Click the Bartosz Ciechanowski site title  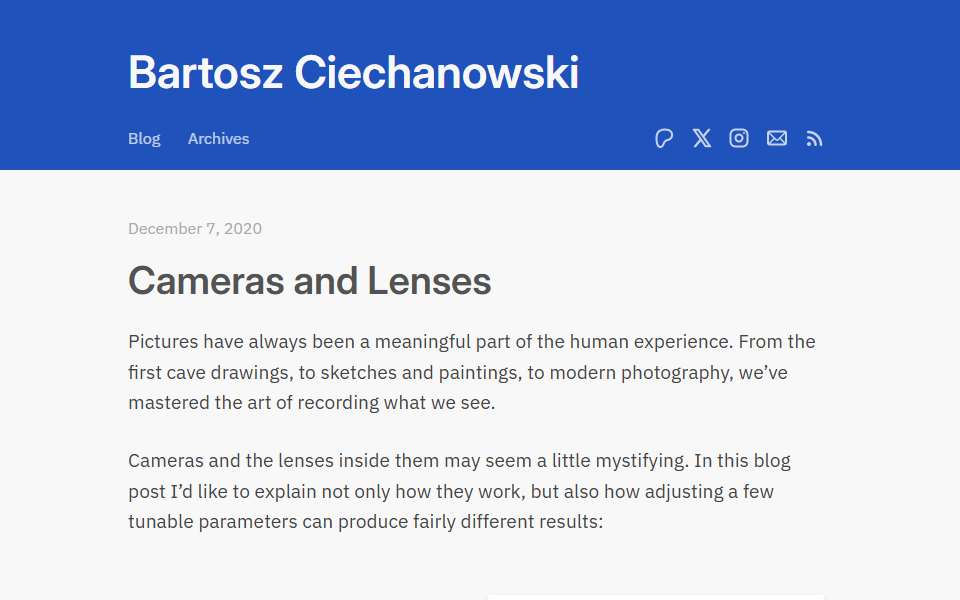353,72
